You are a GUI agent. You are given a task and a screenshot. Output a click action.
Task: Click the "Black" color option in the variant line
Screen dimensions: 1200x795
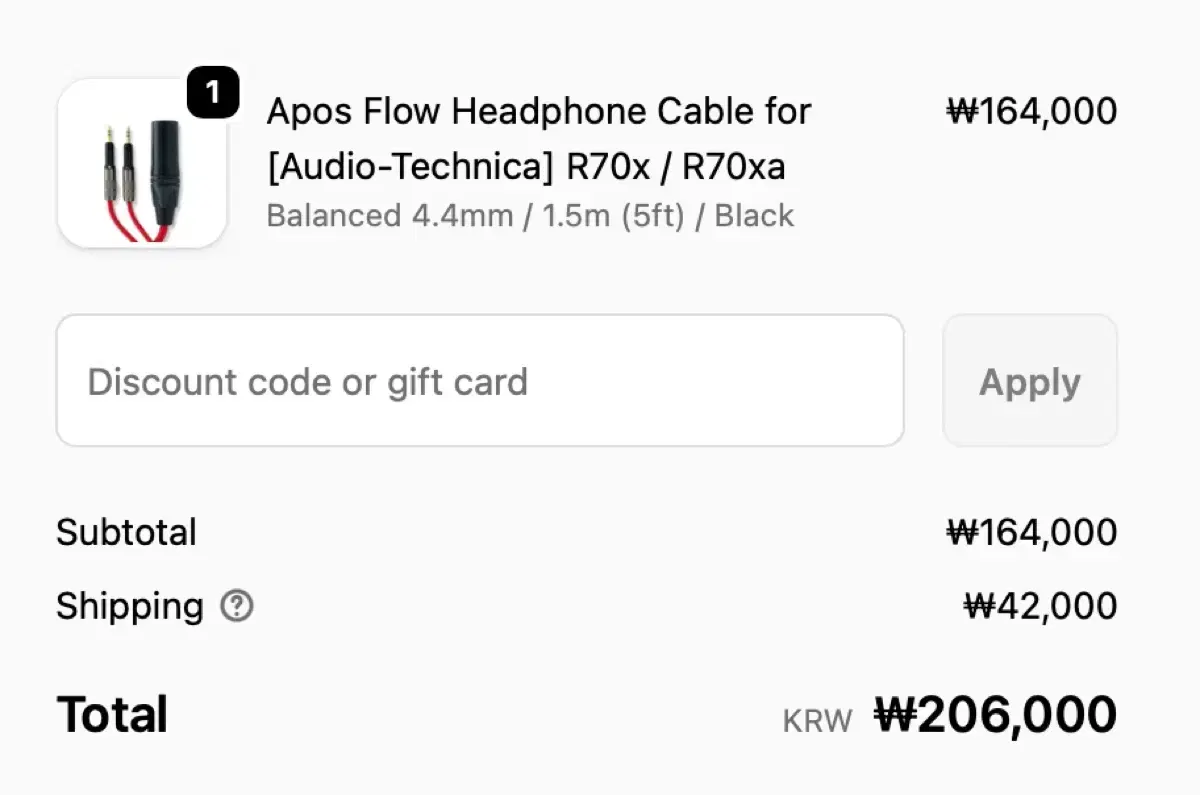click(754, 216)
